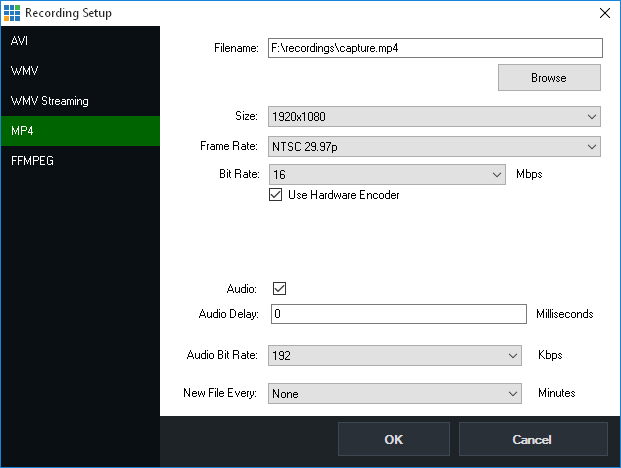Confirm settings with the OK button
621x468 pixels.
[393, 440]
